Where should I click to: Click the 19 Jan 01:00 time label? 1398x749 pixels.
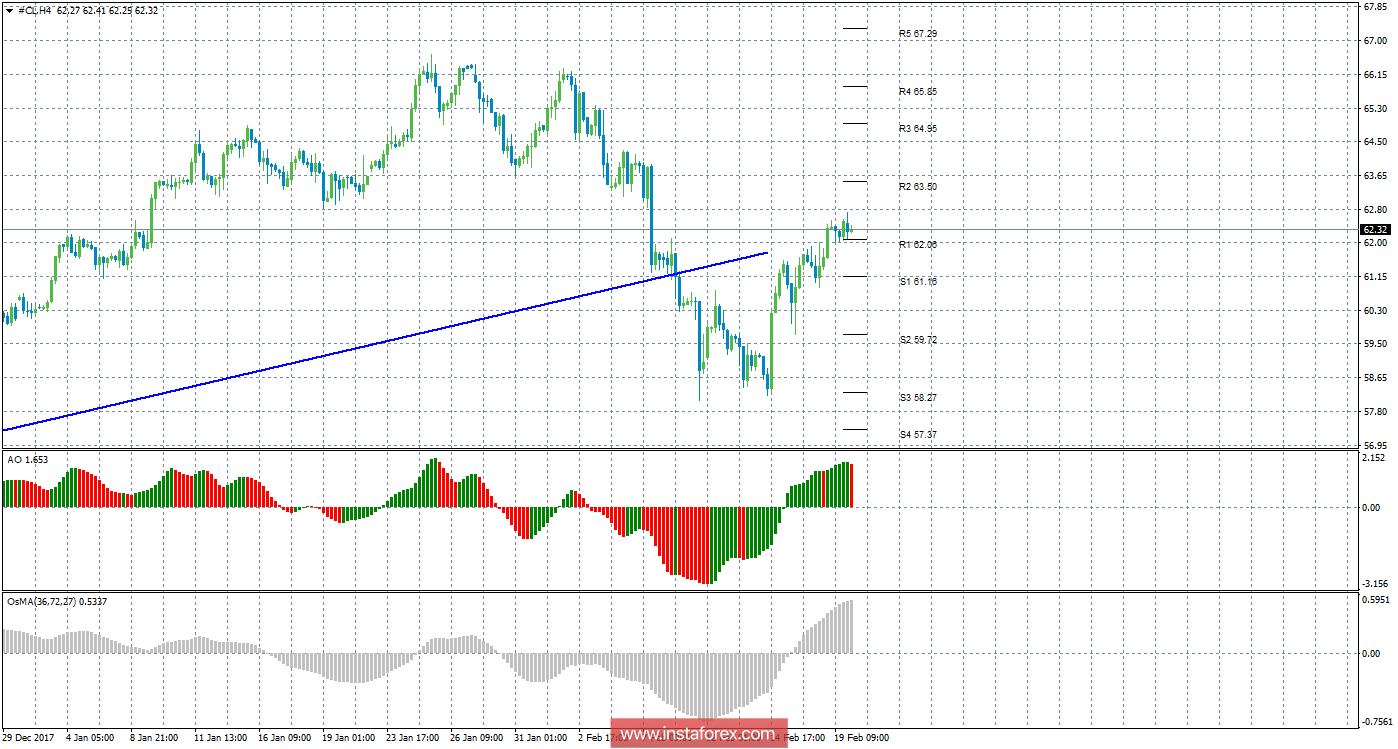click(x=351, y=738)
